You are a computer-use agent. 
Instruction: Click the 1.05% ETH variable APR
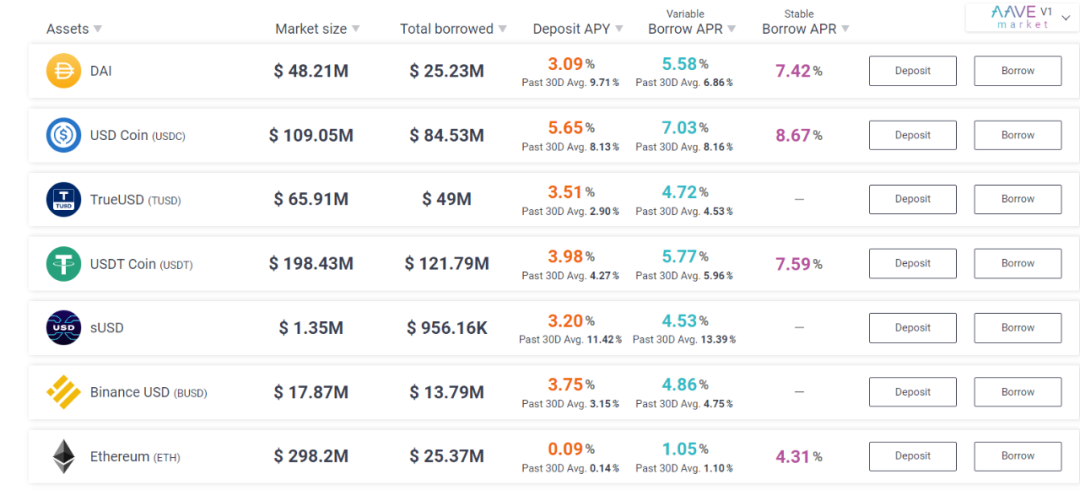tap(685, 449)
